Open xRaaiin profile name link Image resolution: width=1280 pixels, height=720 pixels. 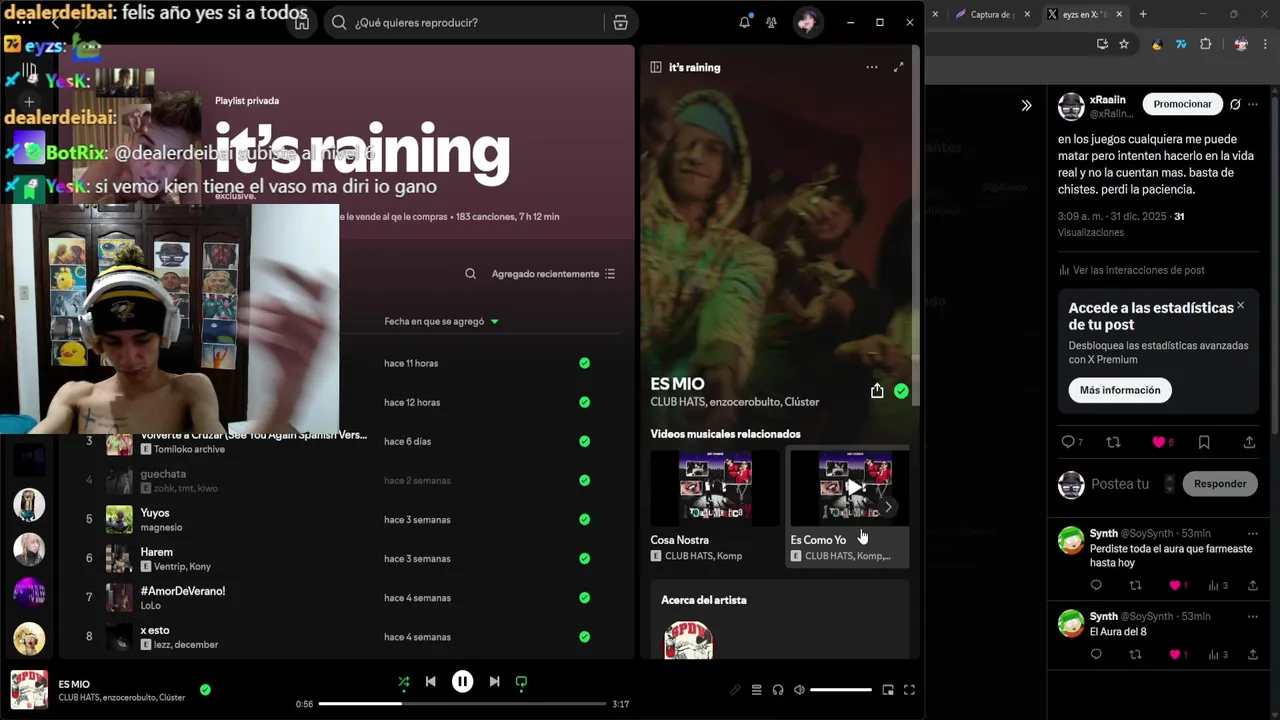pos(1107,100)
